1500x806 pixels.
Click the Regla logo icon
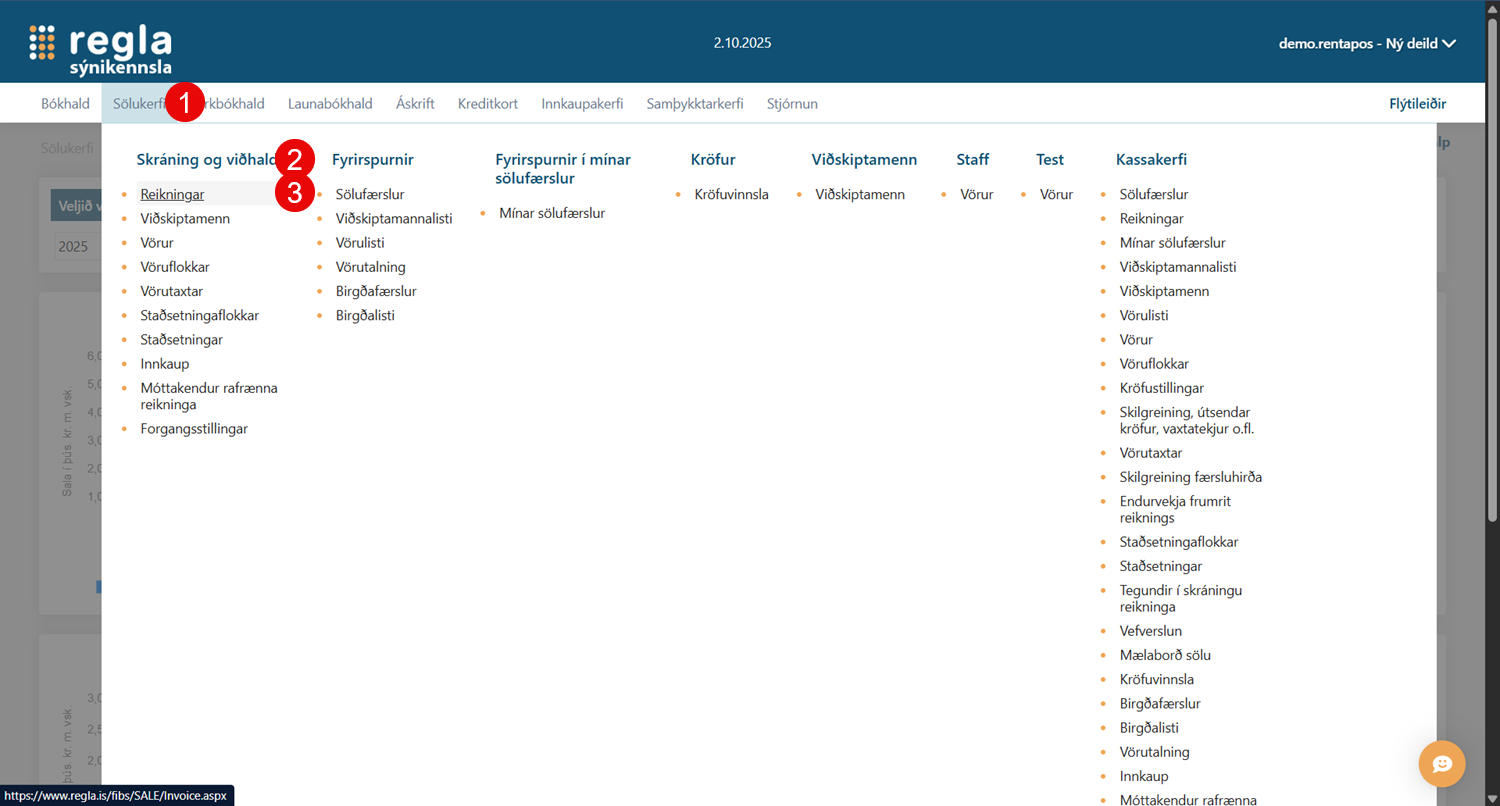click(x=42, y=43)
